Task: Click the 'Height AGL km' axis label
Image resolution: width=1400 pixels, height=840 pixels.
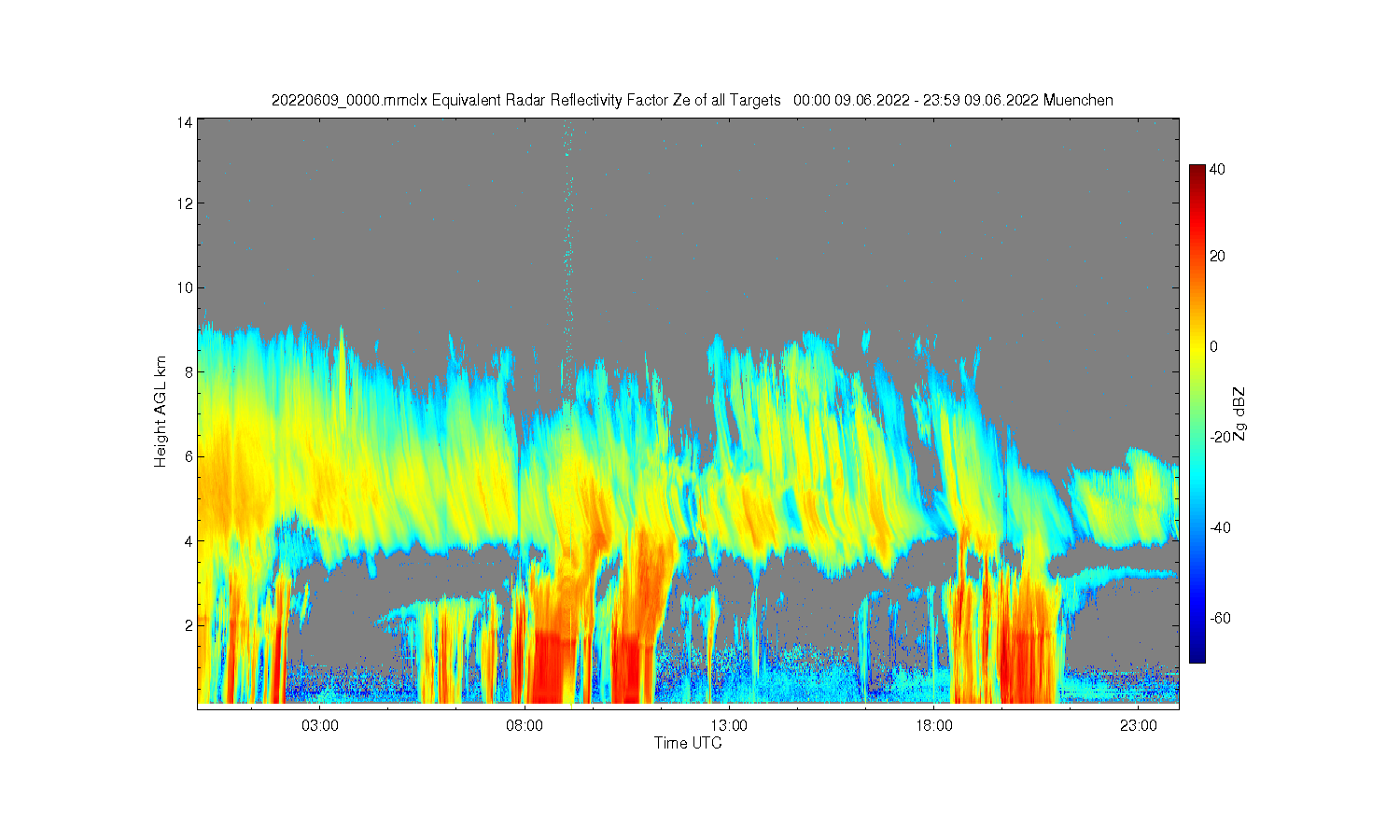Action: pyautogui.click(x=161, y=412)
